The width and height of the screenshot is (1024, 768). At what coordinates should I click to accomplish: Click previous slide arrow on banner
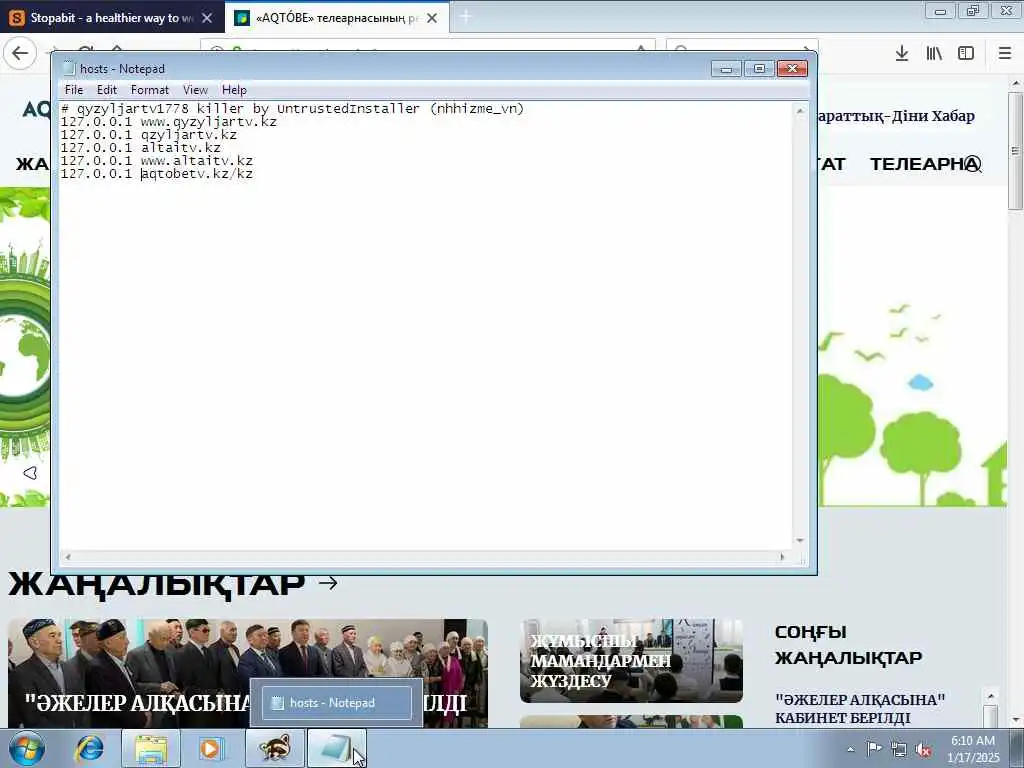click(30, 473)
